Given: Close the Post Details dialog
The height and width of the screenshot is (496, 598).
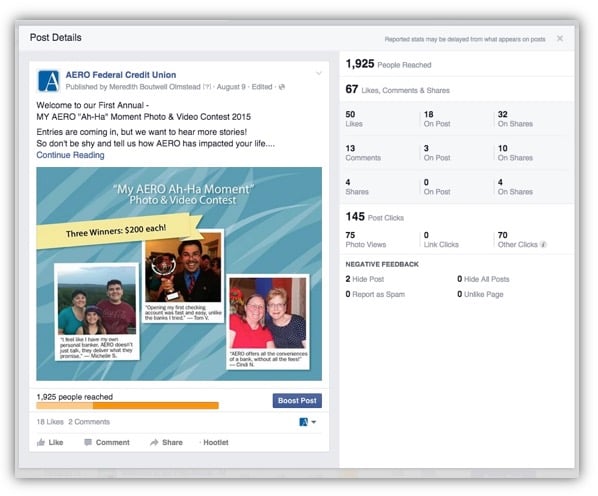Looking at the screenshot, I should tap(559, 39).
